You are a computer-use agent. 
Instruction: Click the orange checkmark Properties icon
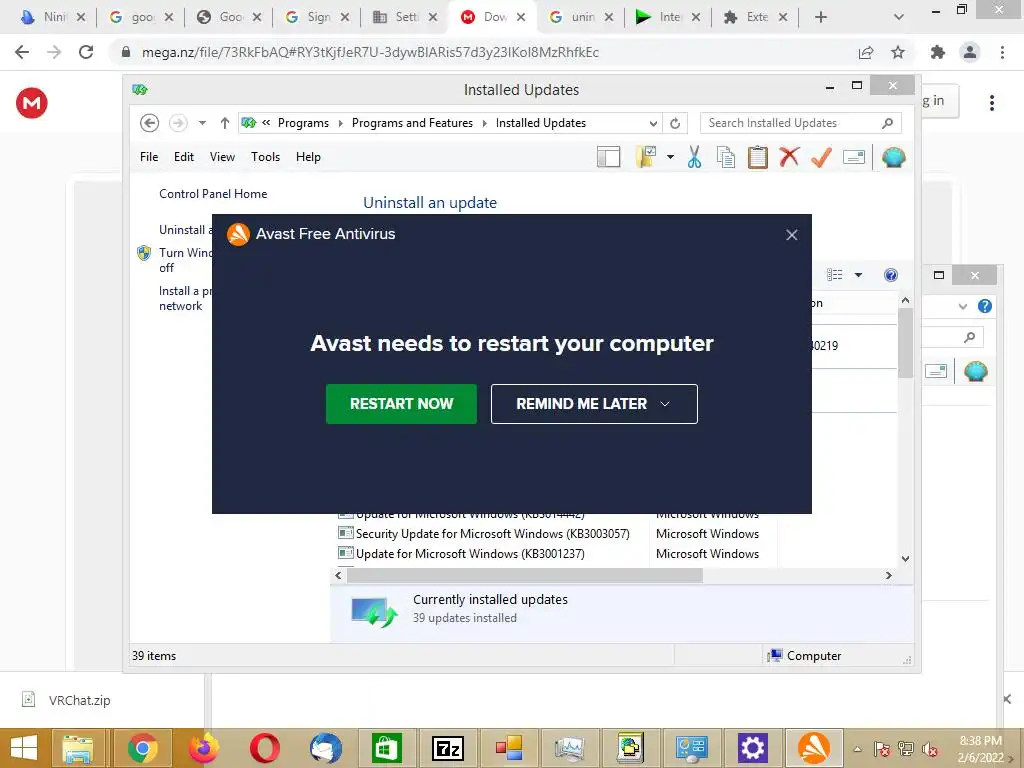[821, 157]
